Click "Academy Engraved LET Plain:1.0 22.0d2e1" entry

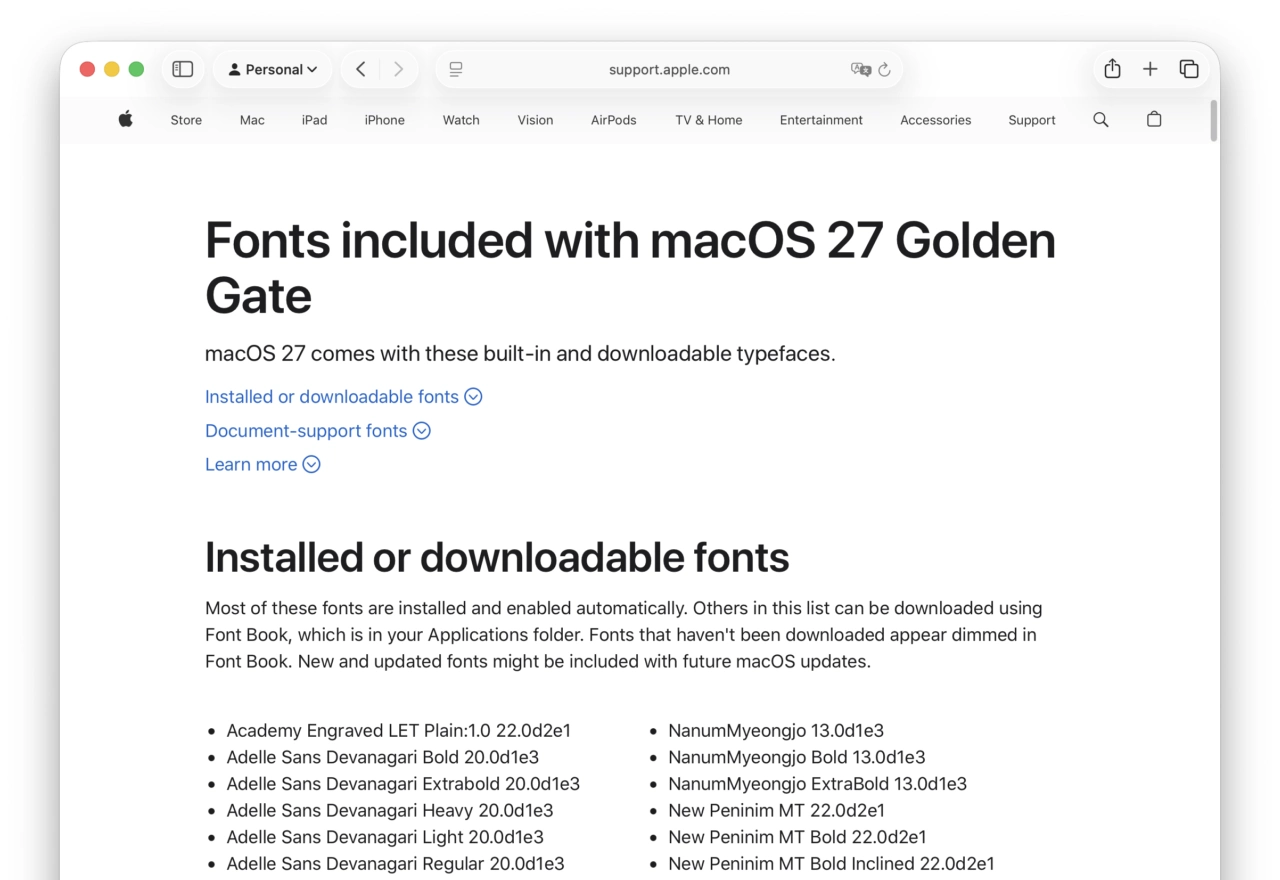tap(399, 731)
